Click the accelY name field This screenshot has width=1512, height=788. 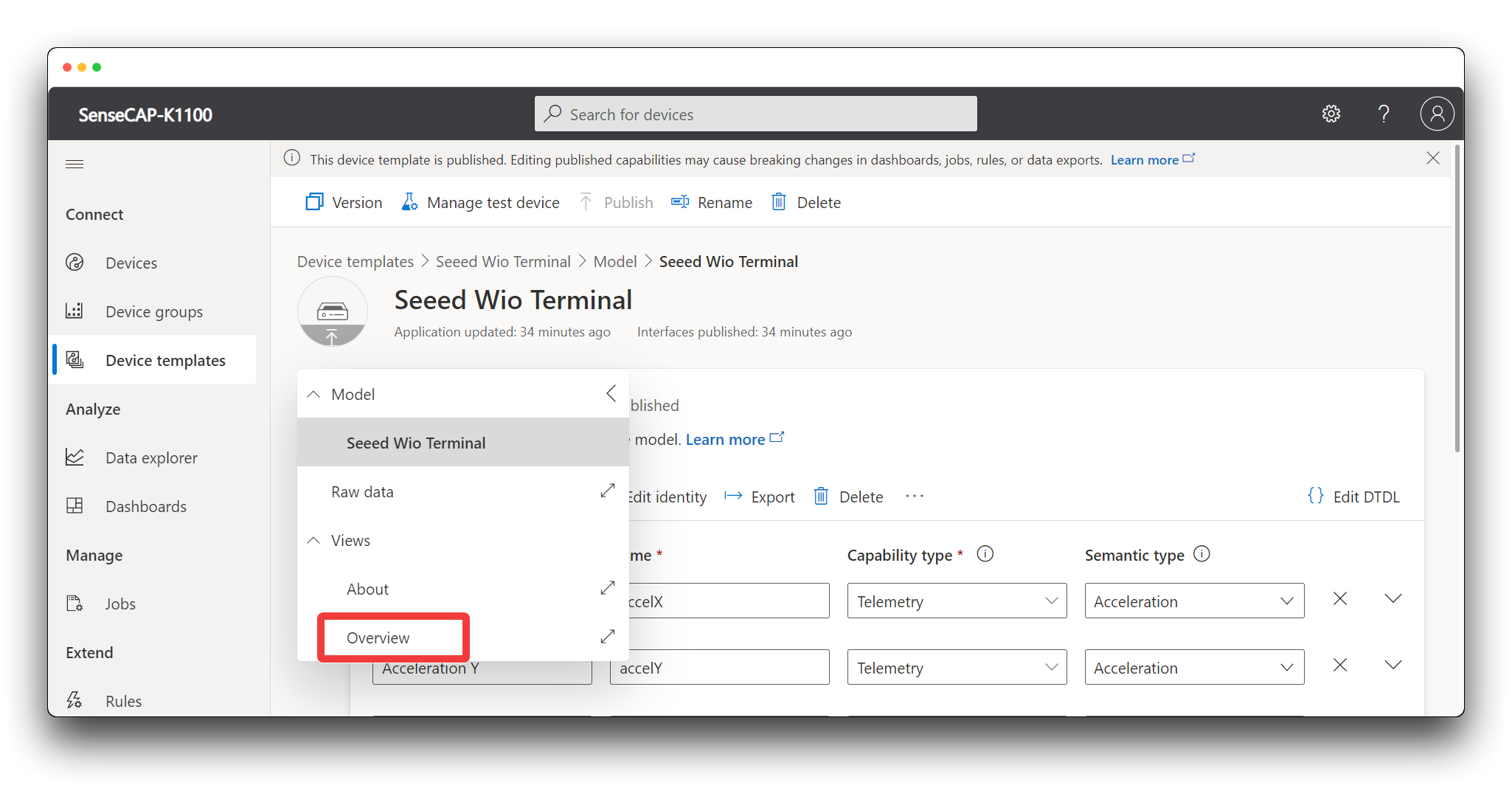(719, 667)
